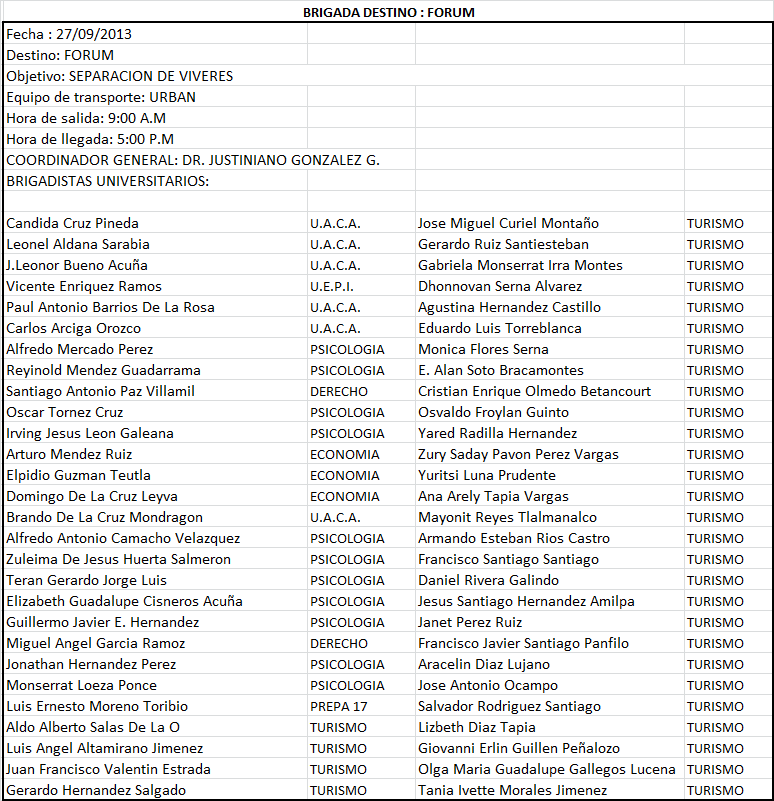Click the 'Objetivo: SEPARACION DE VIVERES' cell
This screenshot has height=801, width=774.
(120, 76)
